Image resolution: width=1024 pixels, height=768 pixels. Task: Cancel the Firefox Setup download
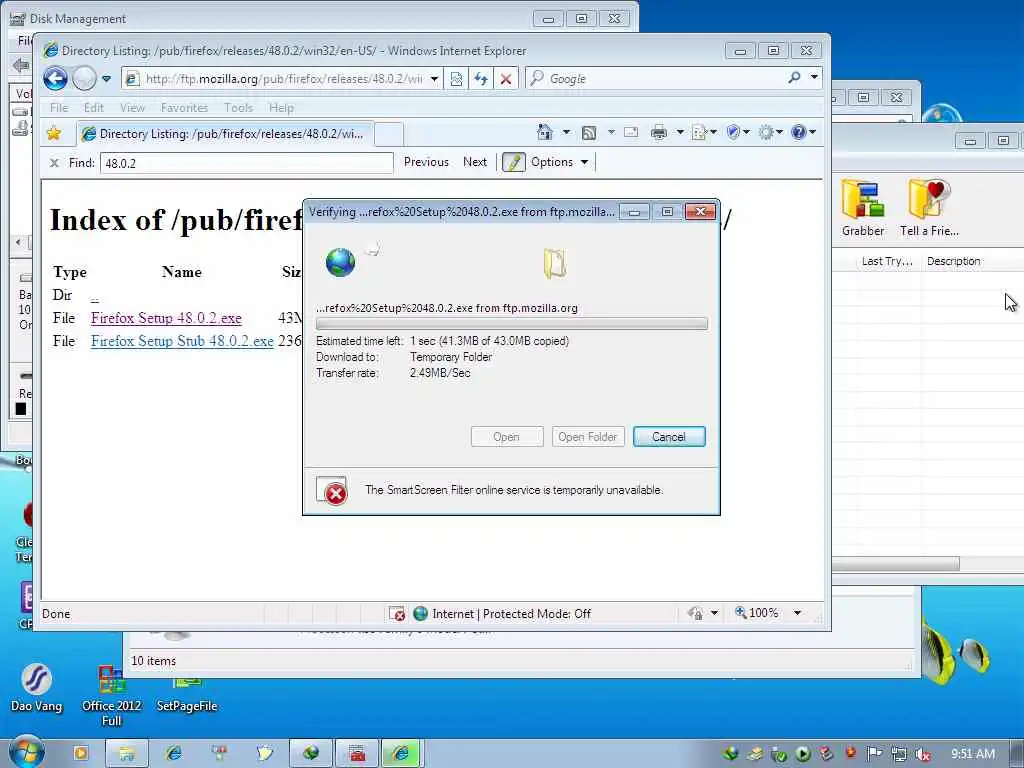tap(669, 437)
